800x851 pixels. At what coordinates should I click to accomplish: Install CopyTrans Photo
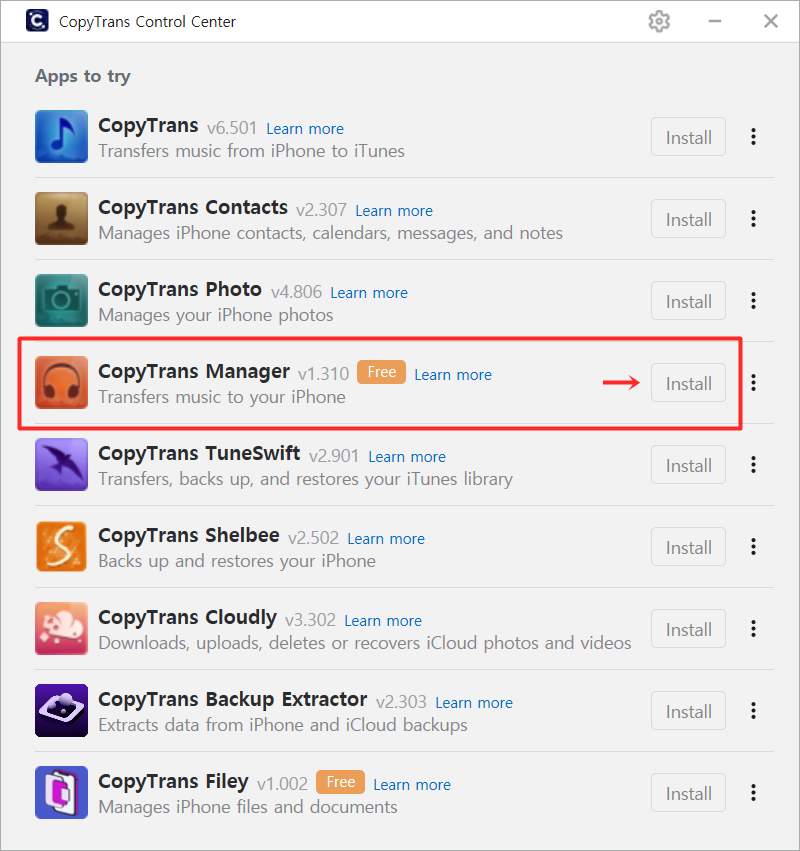pos(688,301)
